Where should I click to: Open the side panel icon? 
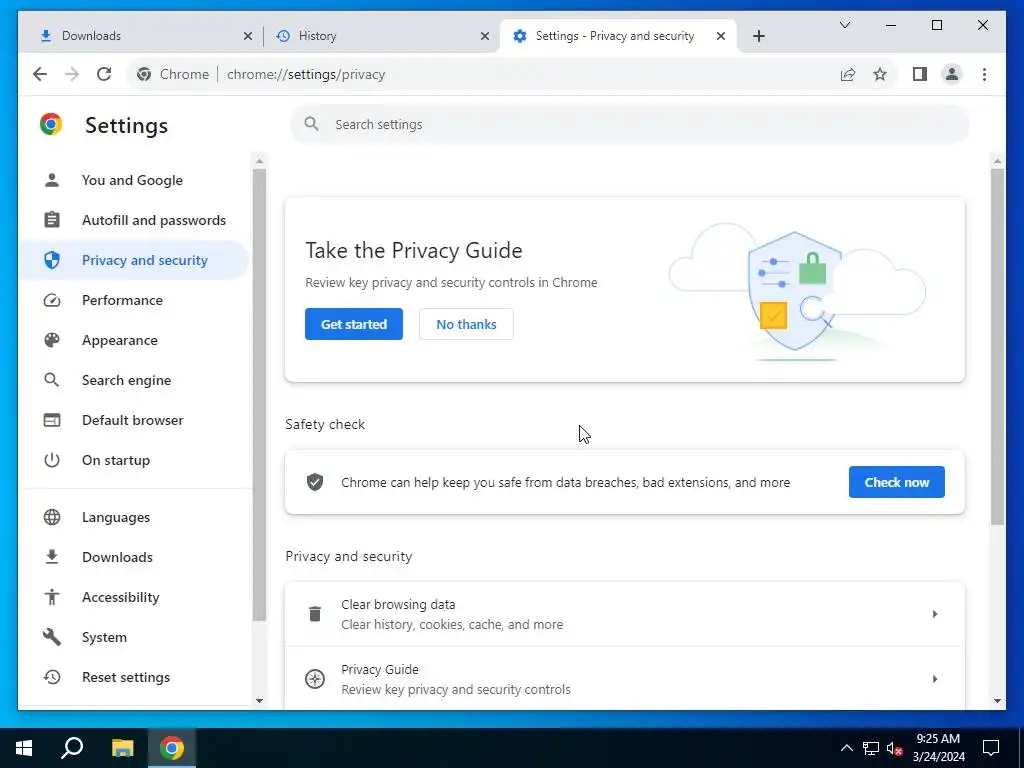tap(920, 74)
